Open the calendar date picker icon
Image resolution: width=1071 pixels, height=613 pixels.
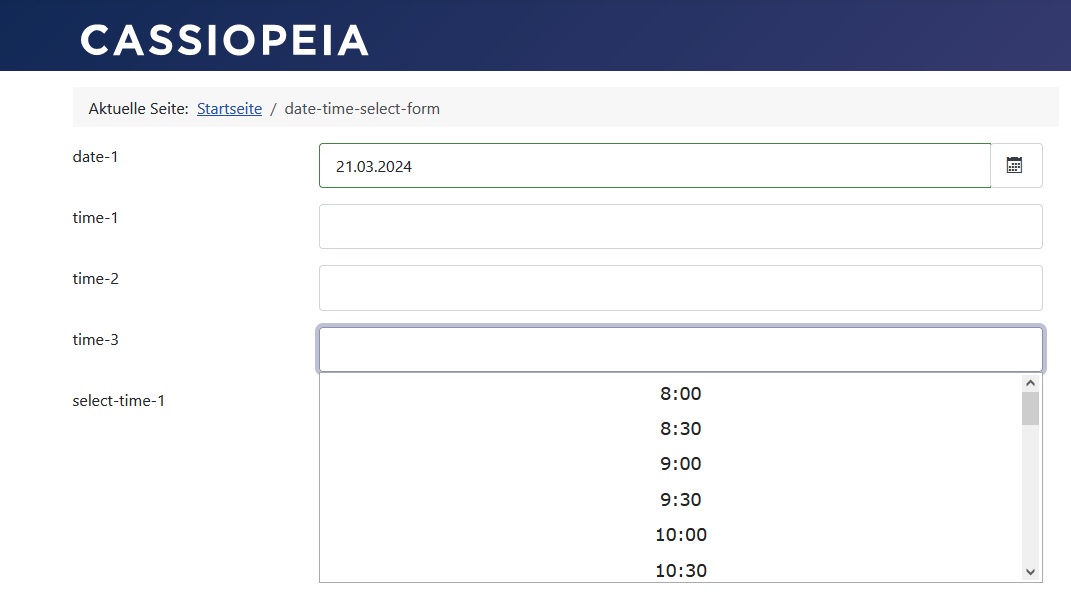pyautogui.click(x=1016, y=165)
